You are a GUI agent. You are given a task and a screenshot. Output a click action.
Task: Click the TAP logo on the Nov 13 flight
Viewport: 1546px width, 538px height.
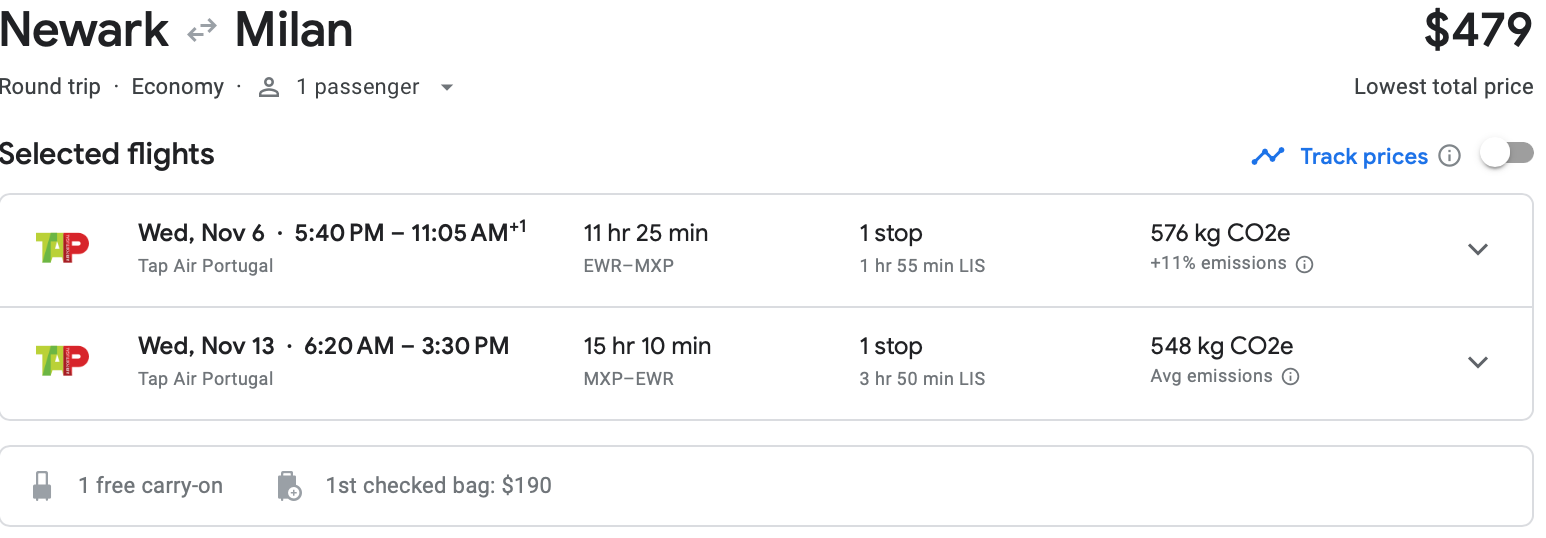[x=62, y=361]
